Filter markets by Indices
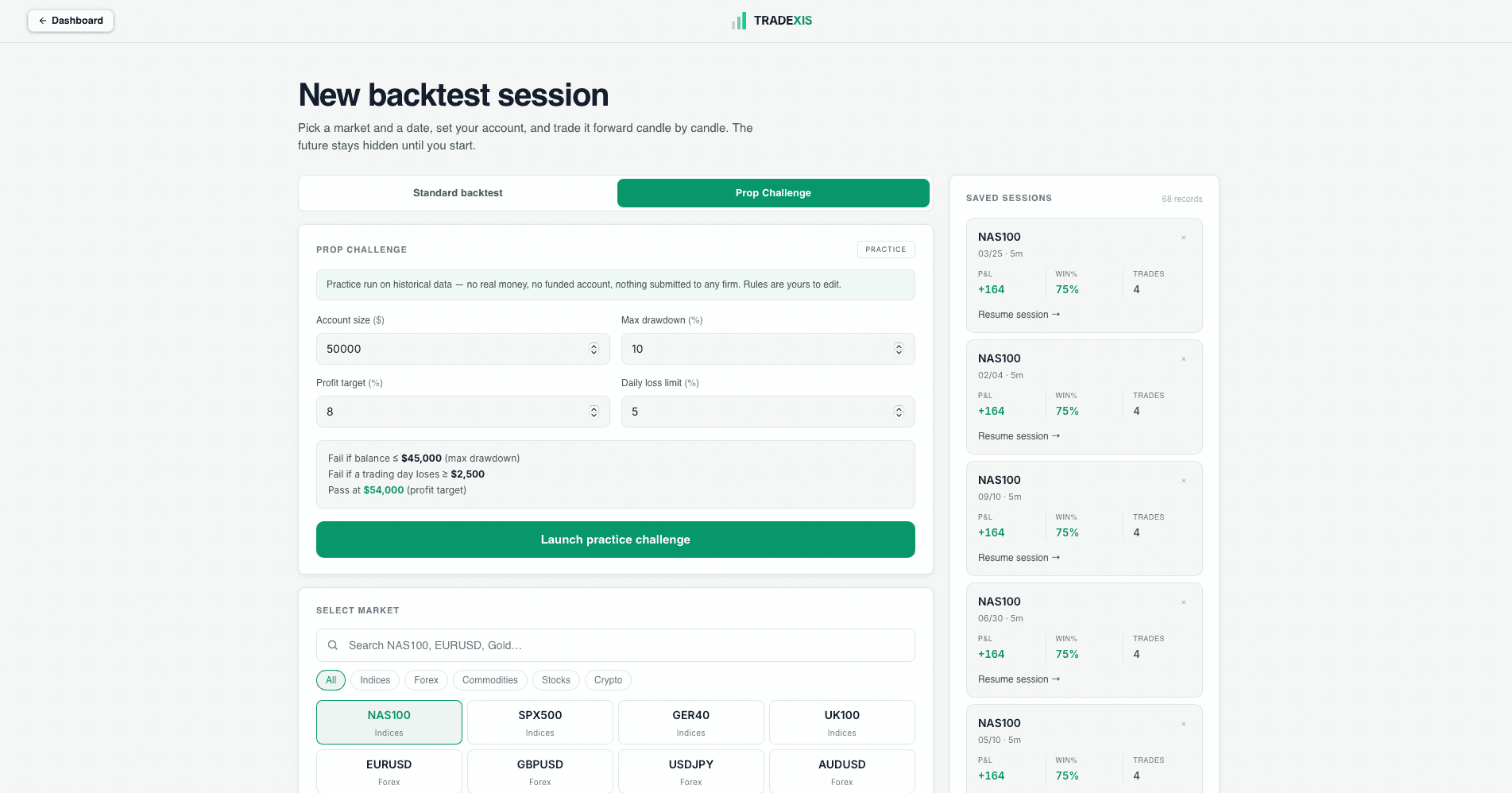 coord(375,680)
